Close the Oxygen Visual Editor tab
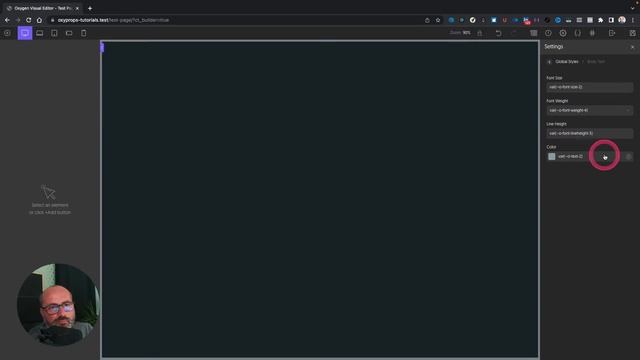The width and height of the screenshot is (640, 360). coord(77,8)
